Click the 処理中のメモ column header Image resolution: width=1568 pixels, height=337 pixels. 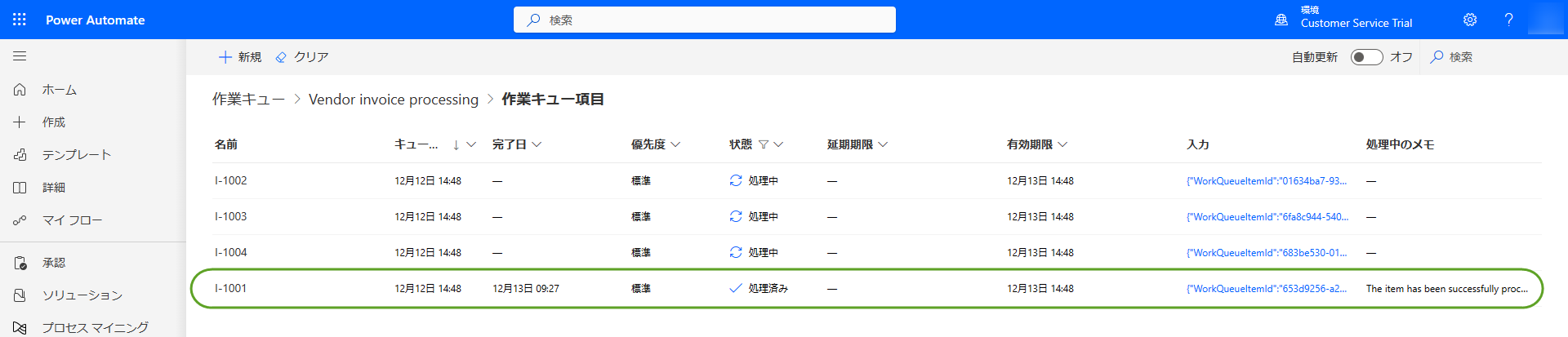coord(1401,144)
